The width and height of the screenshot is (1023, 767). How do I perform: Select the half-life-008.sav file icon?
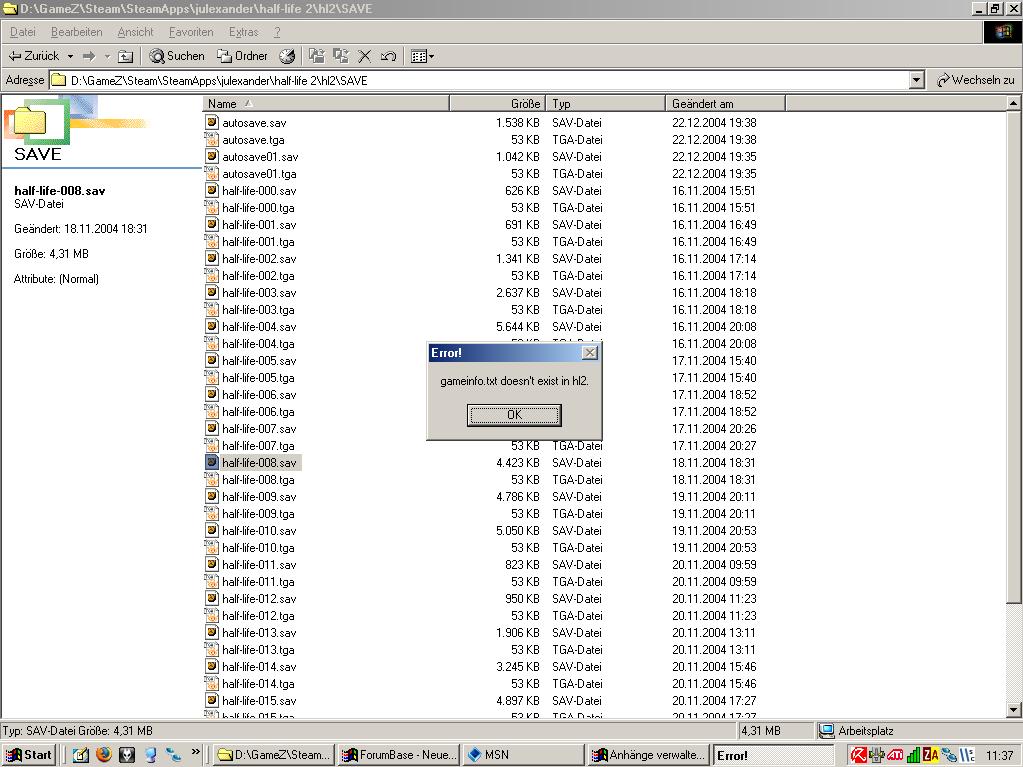click(211, 462)
